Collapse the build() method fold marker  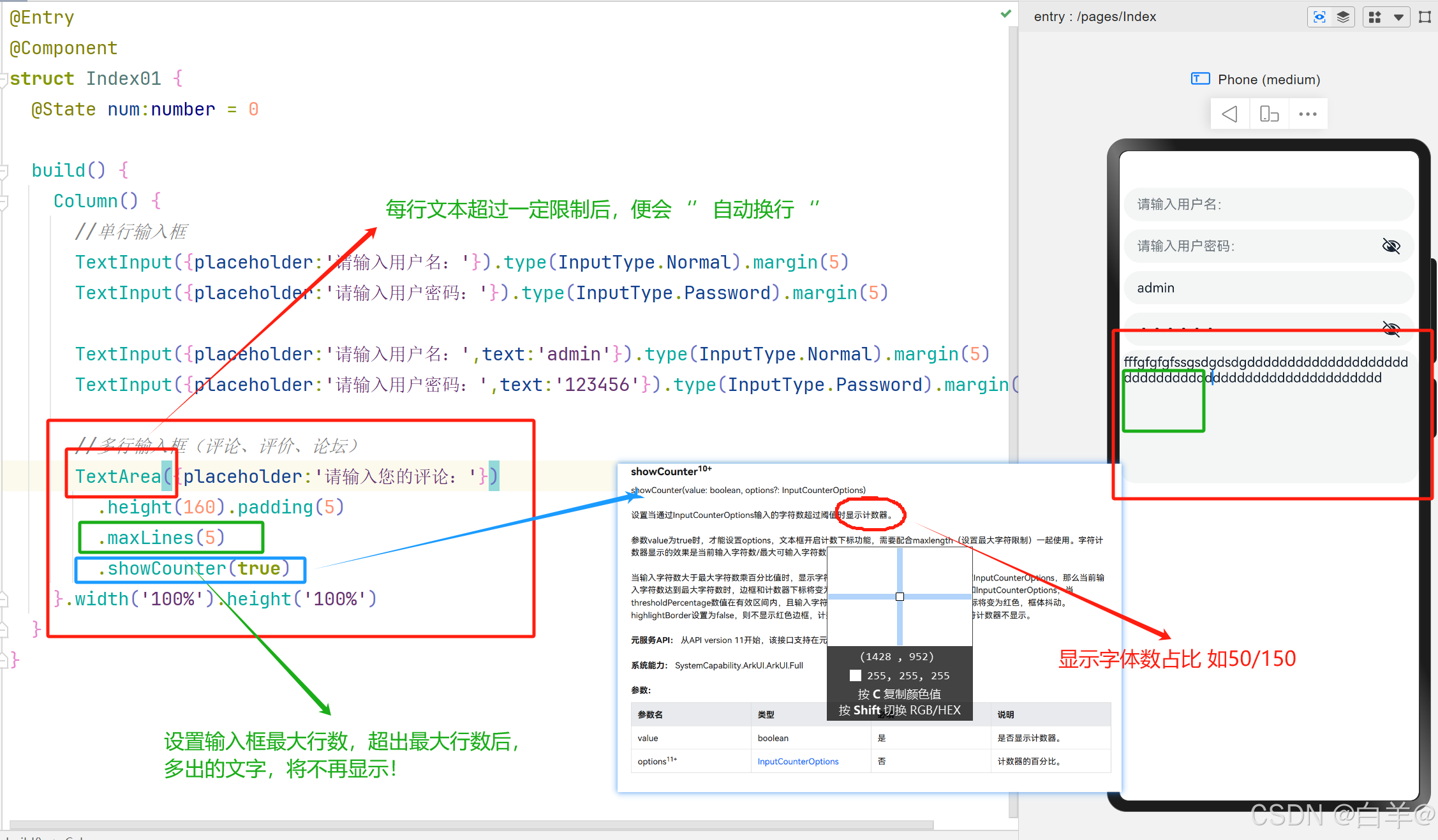tap(3, 171)
